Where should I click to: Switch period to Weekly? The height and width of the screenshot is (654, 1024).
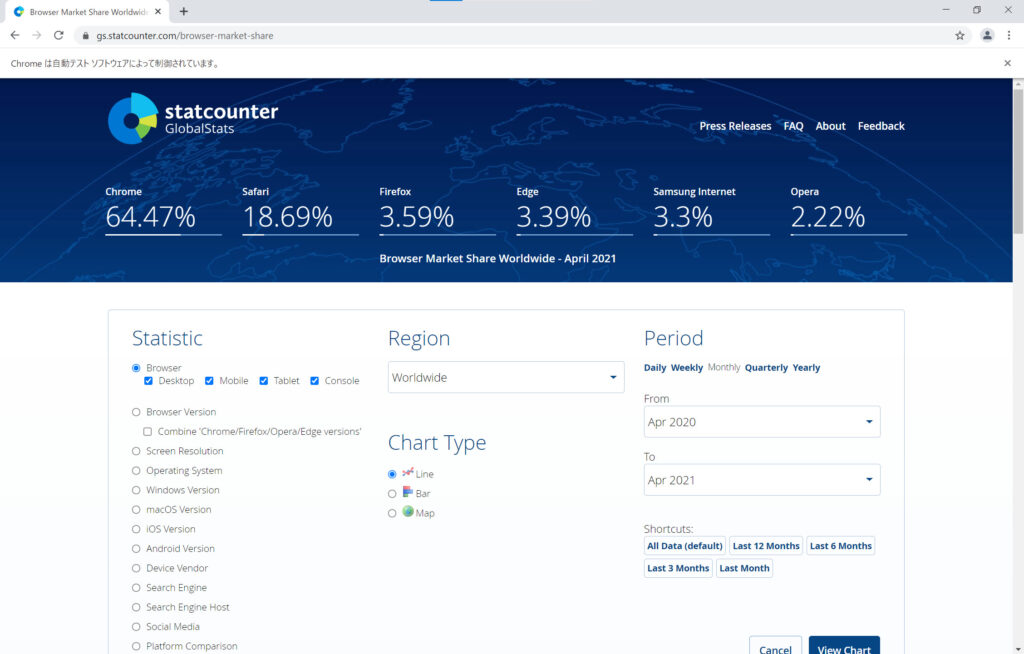pos(686,367)
